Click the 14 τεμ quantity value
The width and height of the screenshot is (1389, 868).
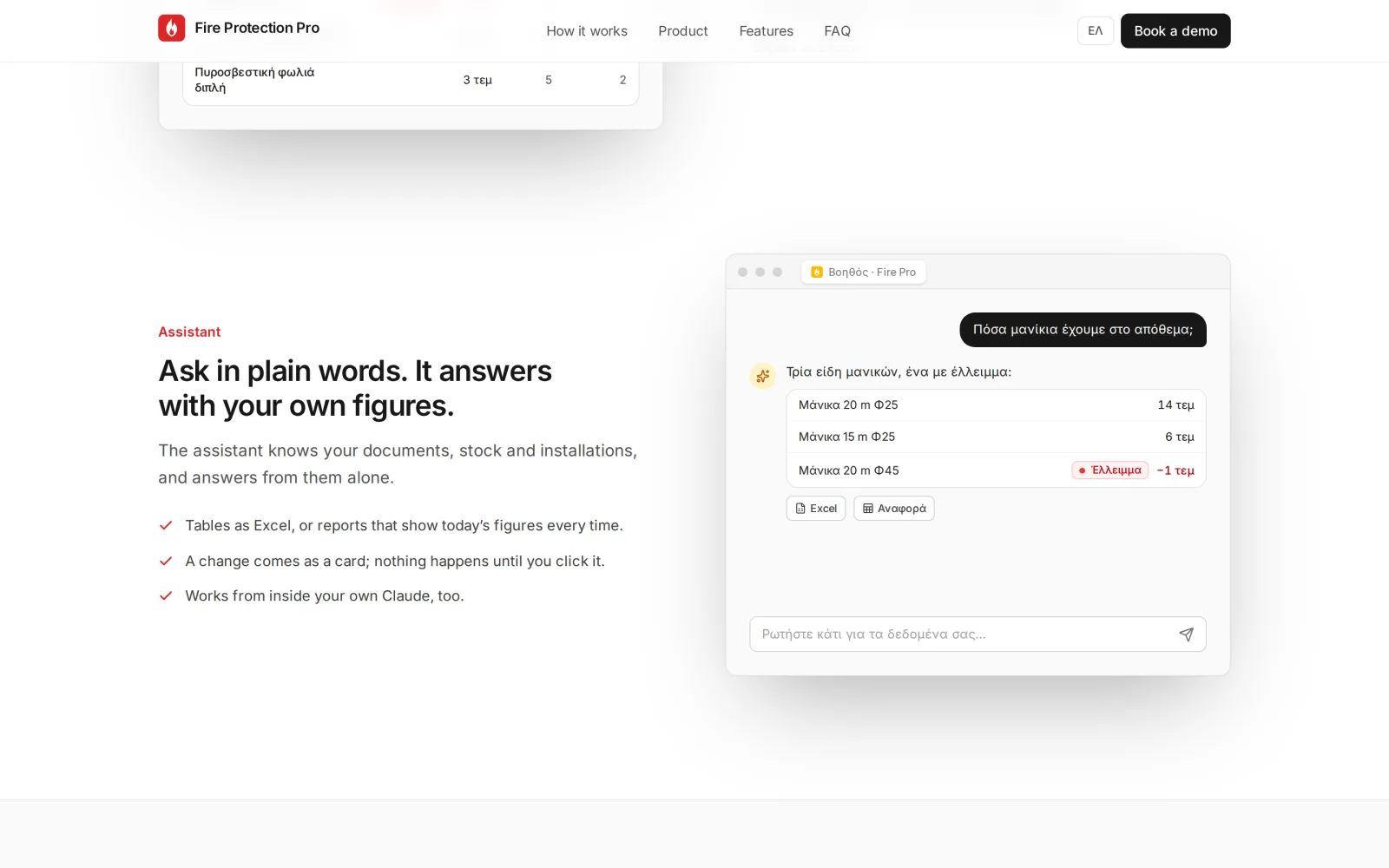pyautogui.click(x=1175, y=405)
